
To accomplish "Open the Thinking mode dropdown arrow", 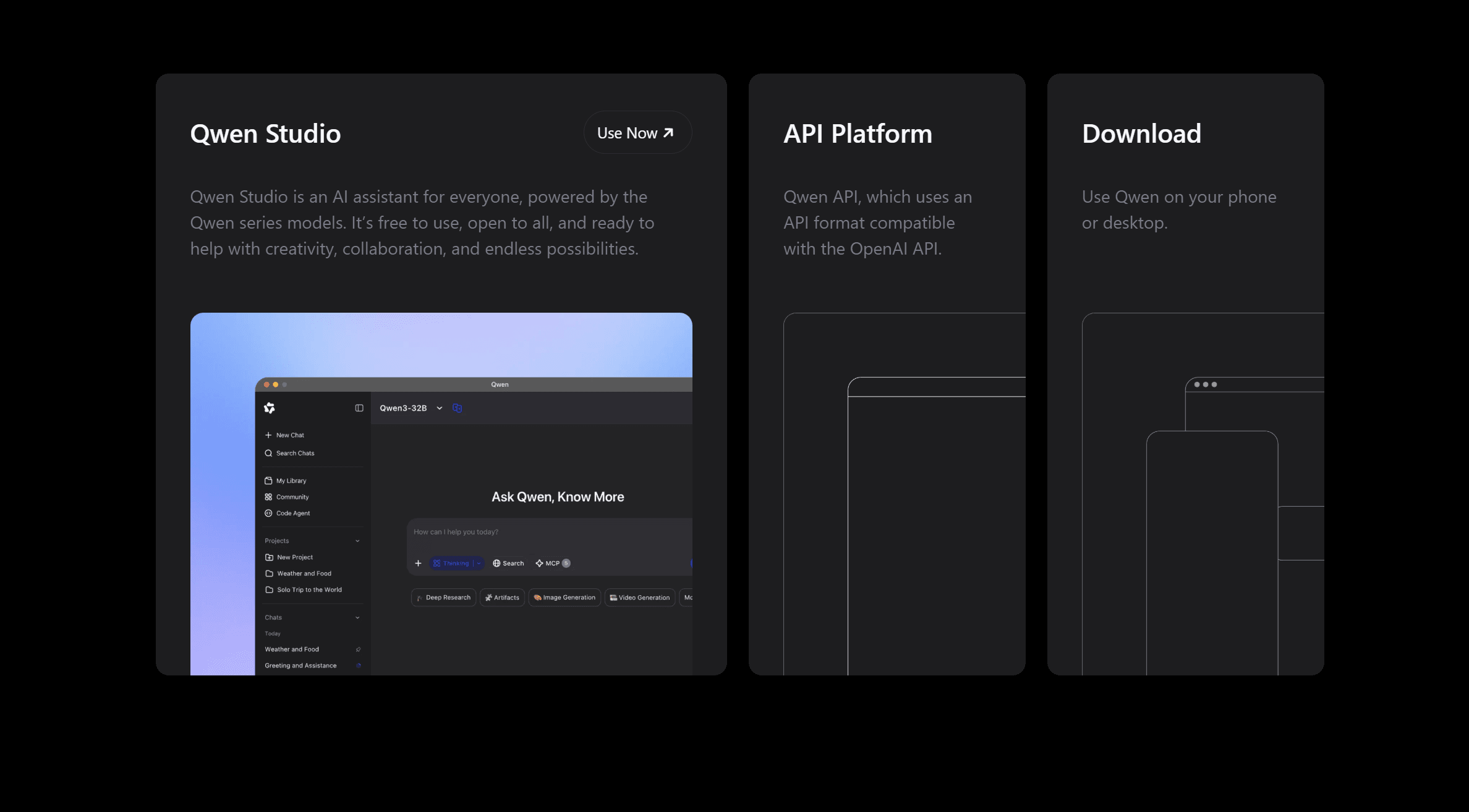I will point(479,563).
